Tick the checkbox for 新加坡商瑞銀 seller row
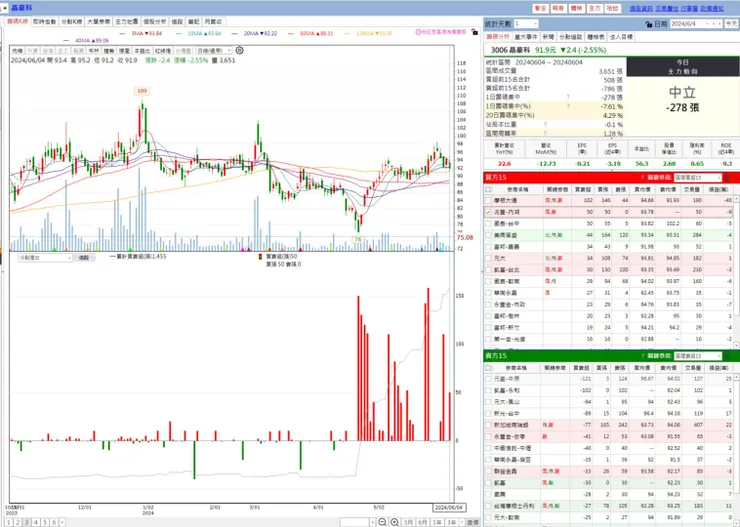This screenshot has height=527, width=740. tap(488, 425)
